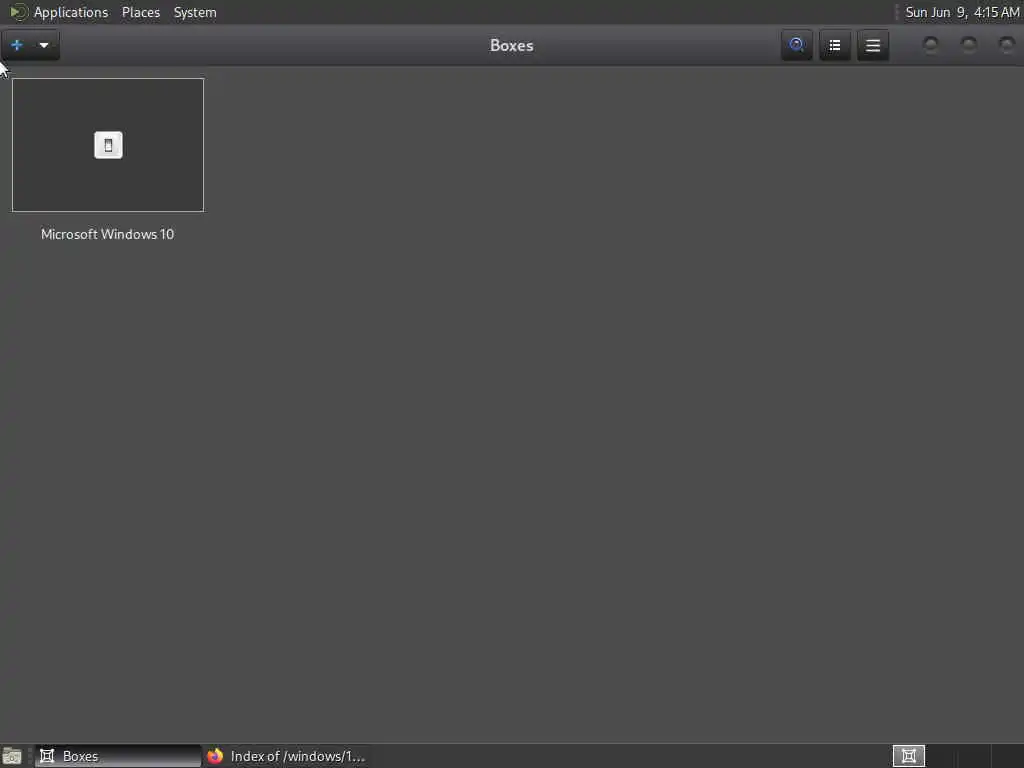
Task: Switch to list view icon
Action: point(835,45)
